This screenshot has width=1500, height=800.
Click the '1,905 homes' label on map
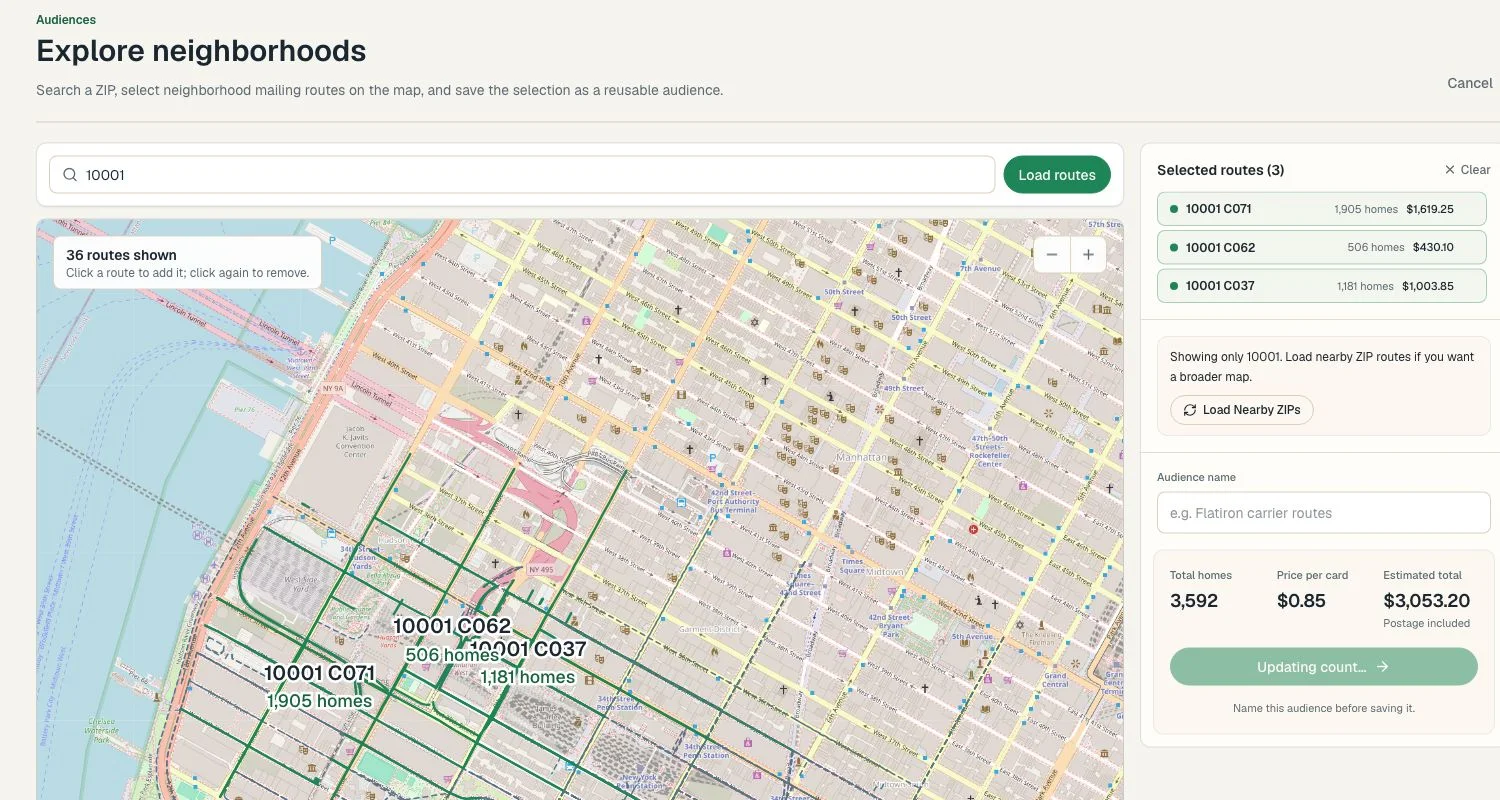[319, 701]
